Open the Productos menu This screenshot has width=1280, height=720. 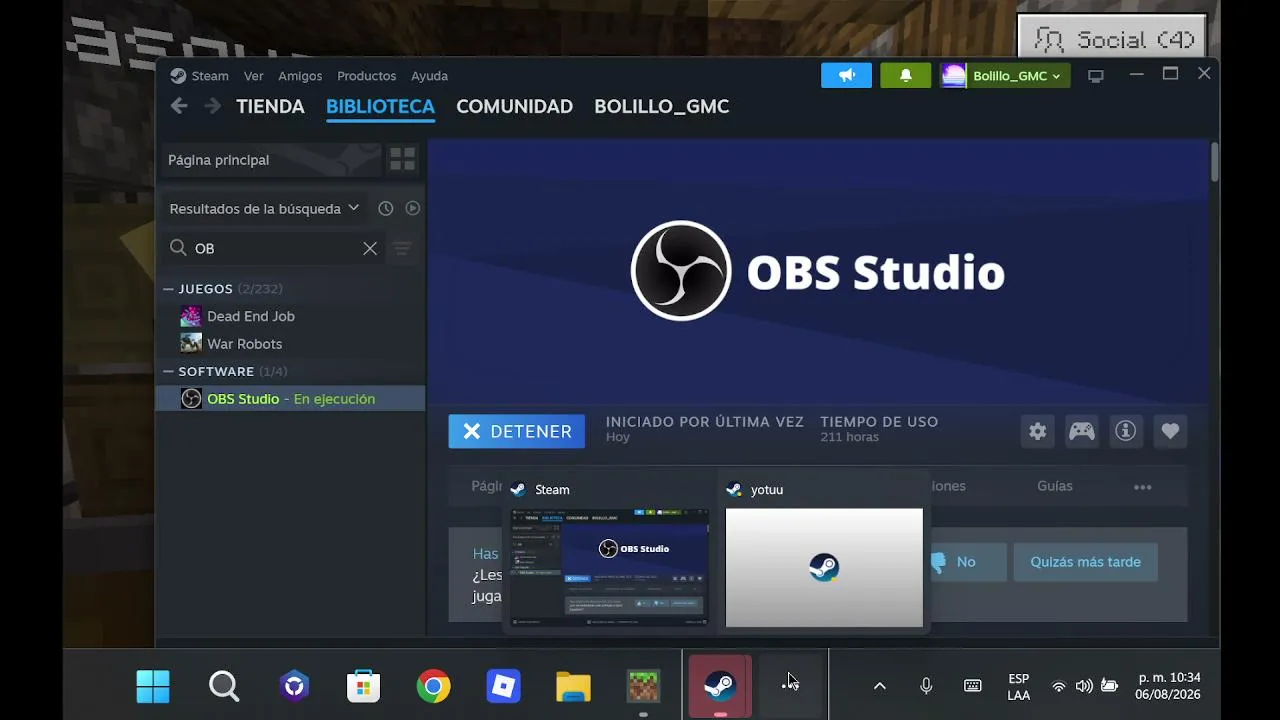coord(366,76)
